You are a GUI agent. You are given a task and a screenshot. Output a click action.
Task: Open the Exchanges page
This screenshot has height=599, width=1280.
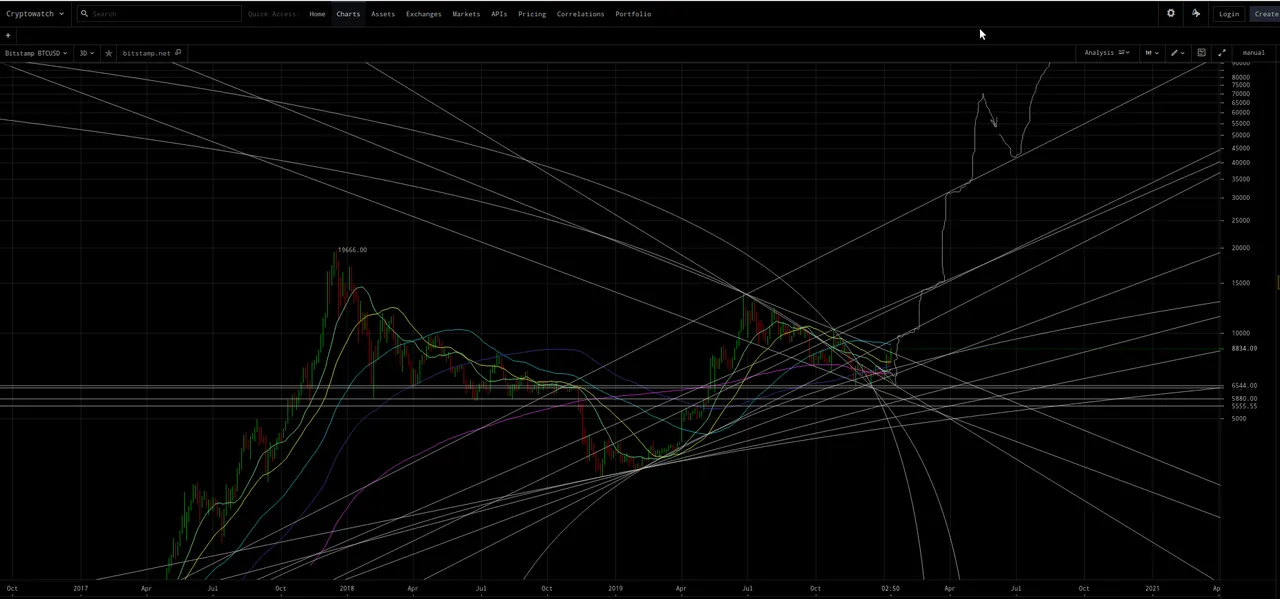coord(423,14)
